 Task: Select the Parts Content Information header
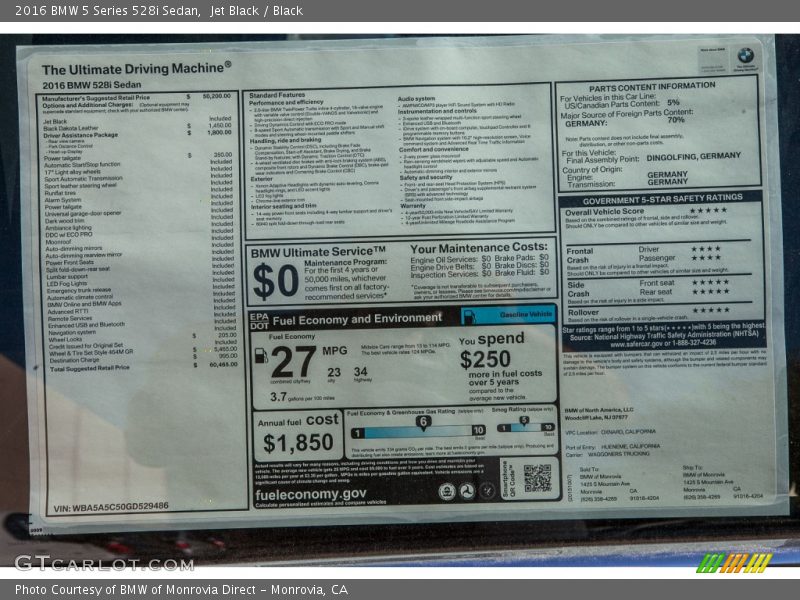[x=665, y=87]
